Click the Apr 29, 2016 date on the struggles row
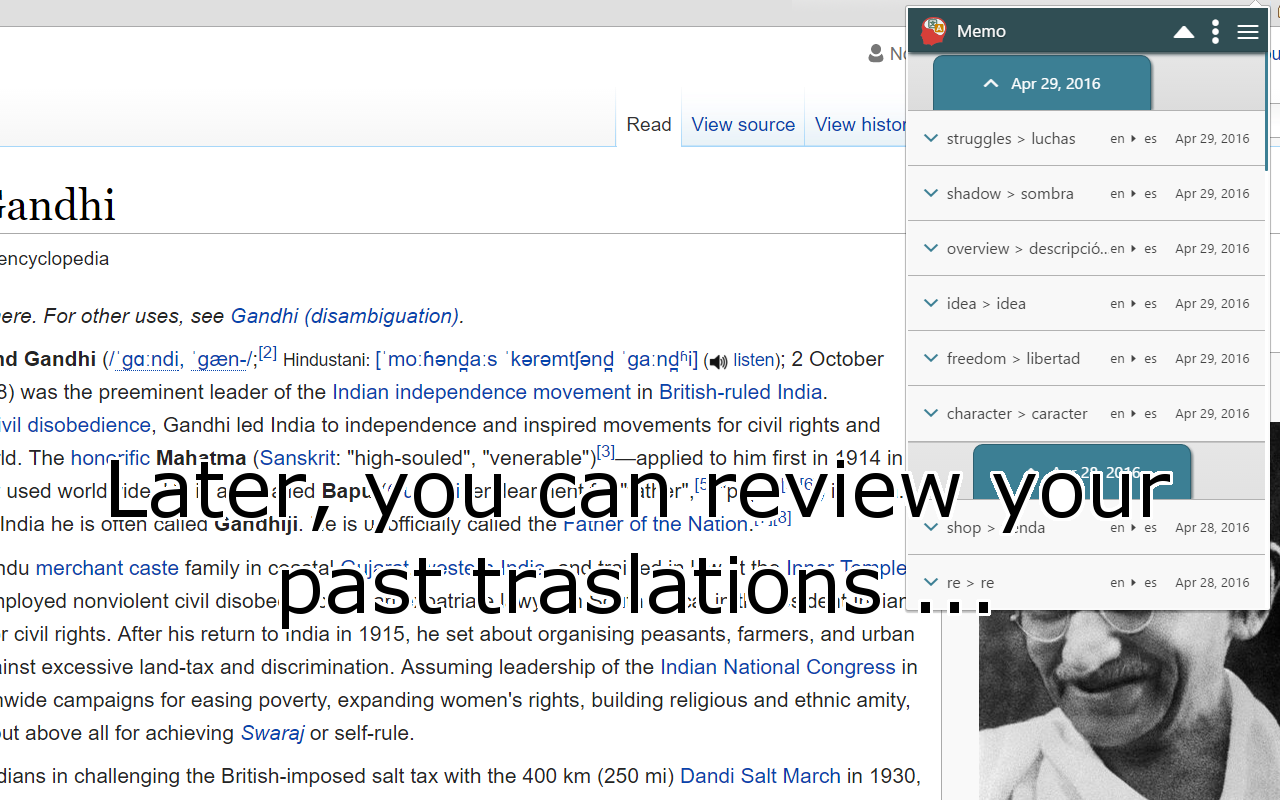Image resolution: width=1280 pixels, height=800 pixels. (x=1212, y=139)
